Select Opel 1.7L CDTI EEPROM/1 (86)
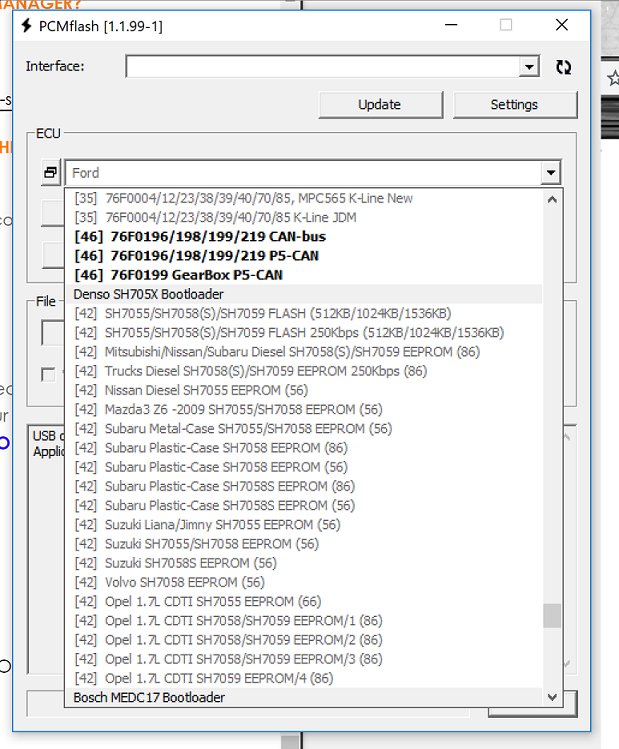The height and width of the screenshot is (749, 619). [x=304, y=621]
